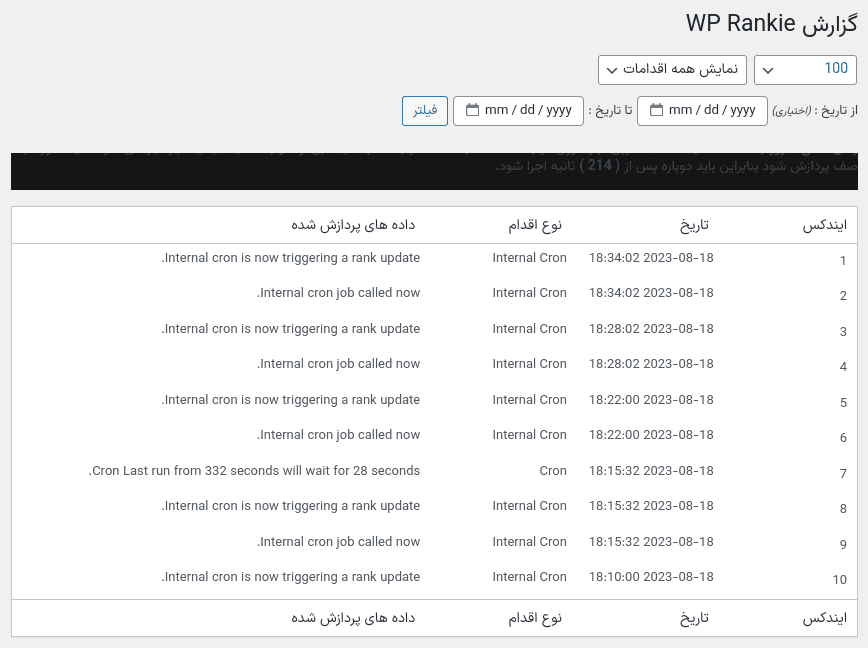Click the ایندکس footer column label
The height and width of the screenshot is (648, 868).
pos(824,618)
